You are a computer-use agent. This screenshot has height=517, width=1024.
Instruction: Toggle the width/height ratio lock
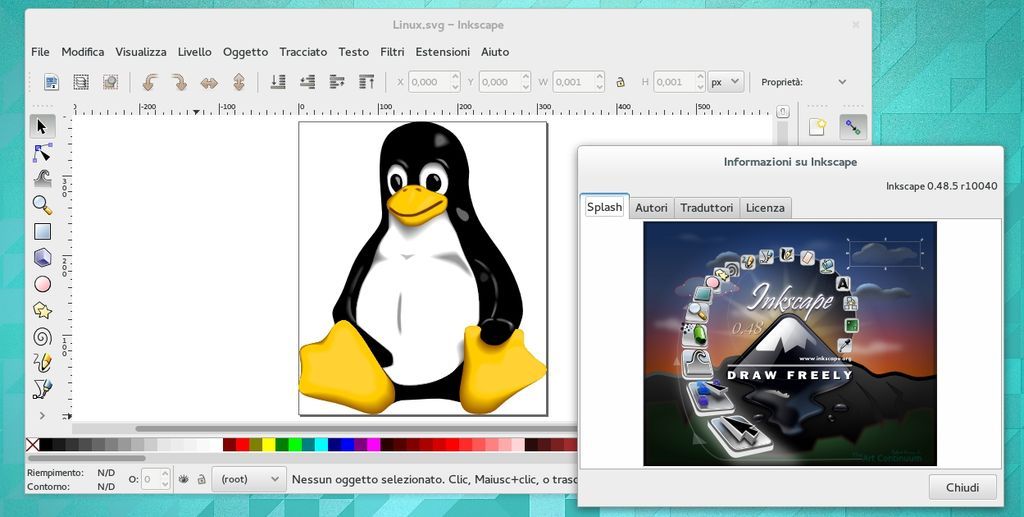tap(620, 82)
